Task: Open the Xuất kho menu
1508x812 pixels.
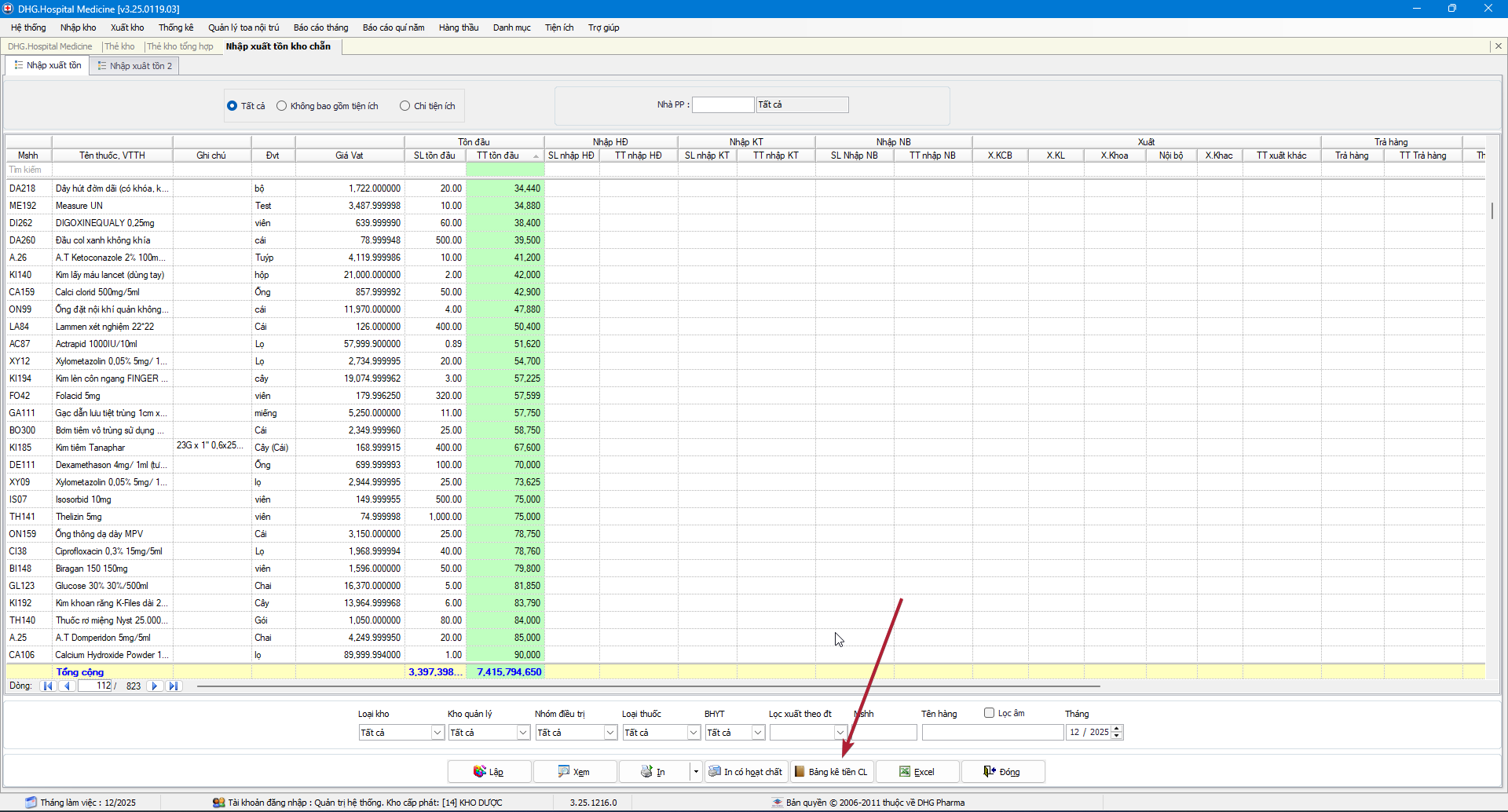Action: click(127, 27)
